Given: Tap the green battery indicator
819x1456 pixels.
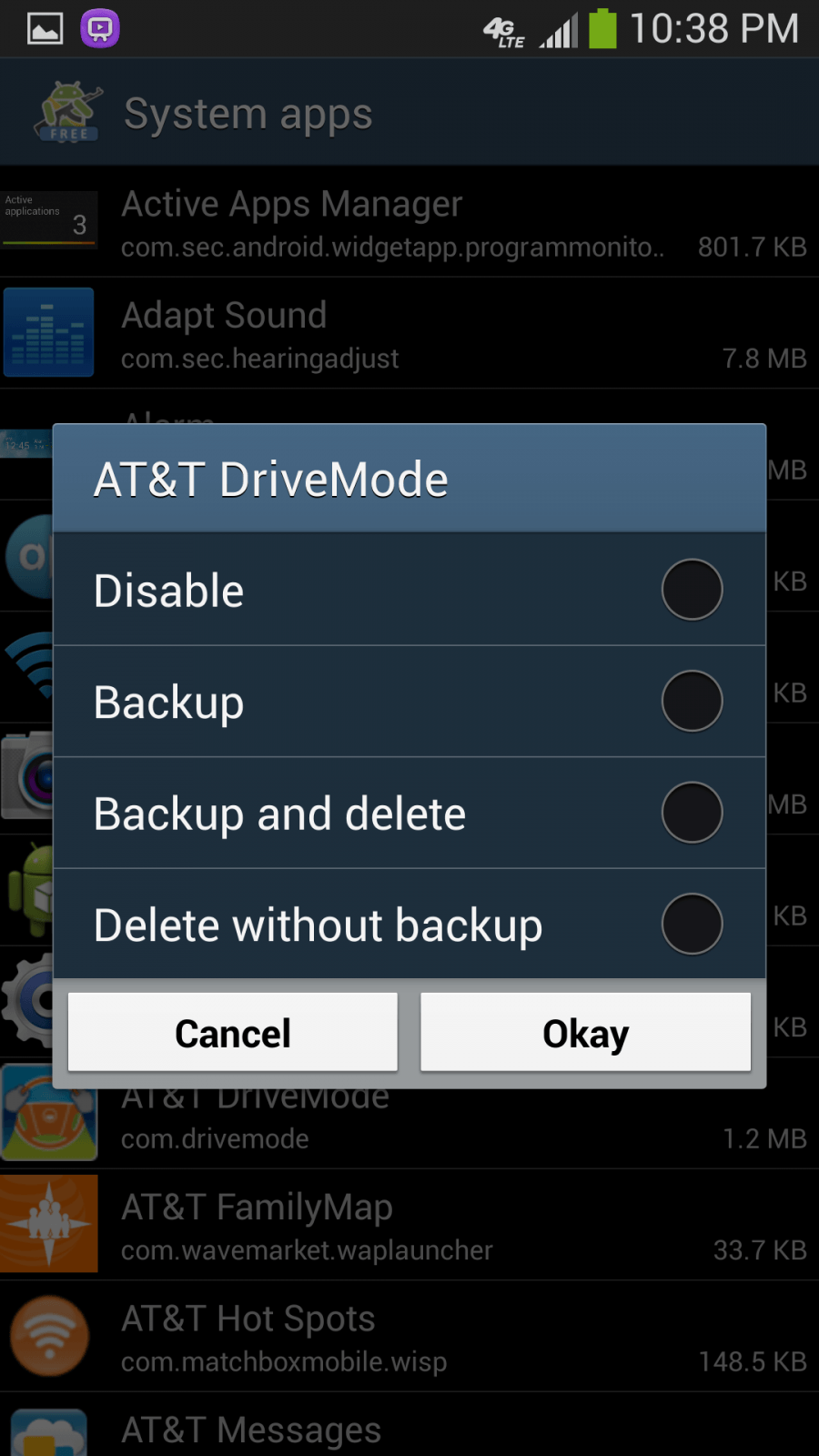Looking at the screenshot, I should click(602, 28).
